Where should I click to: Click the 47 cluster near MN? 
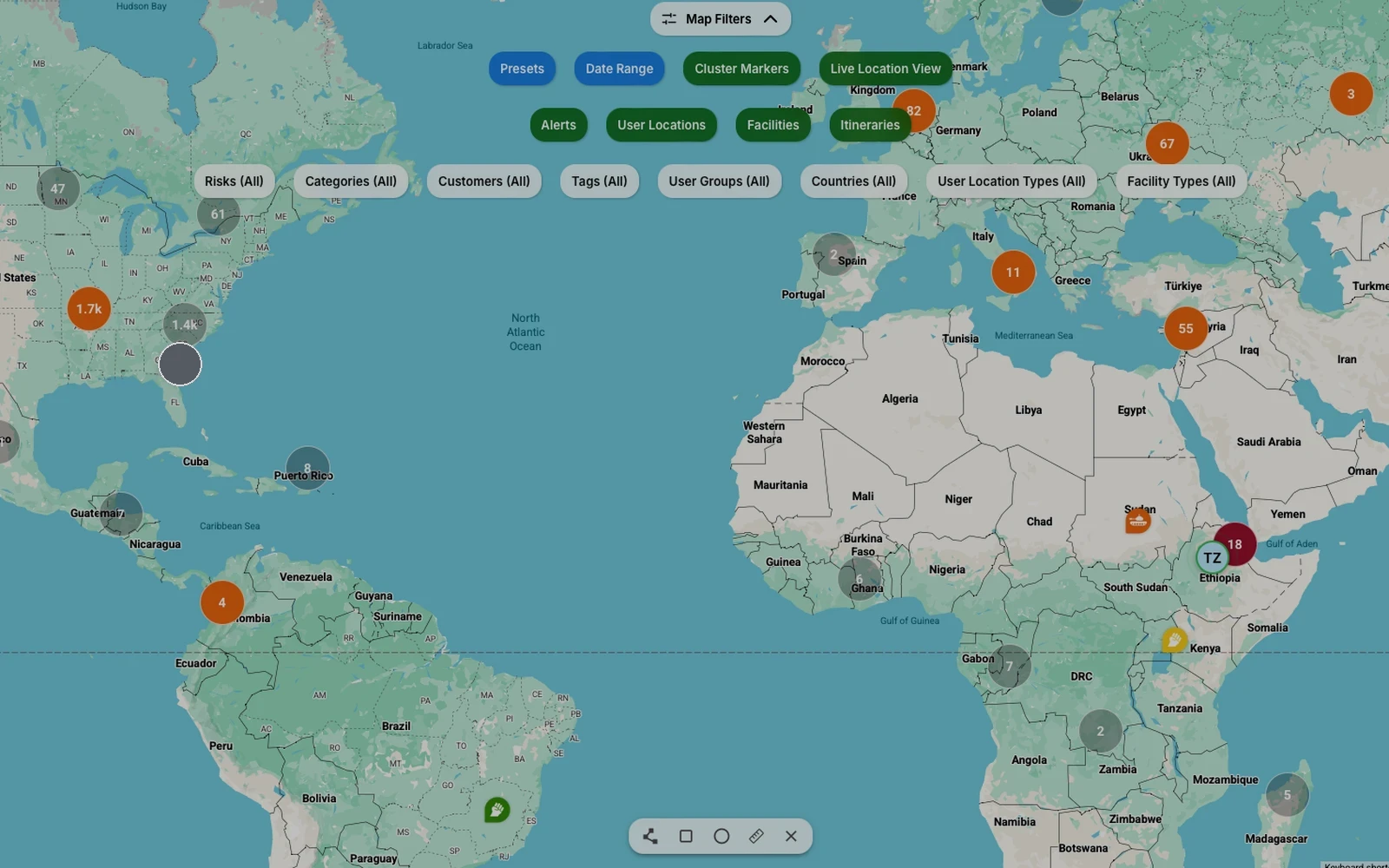57,188
